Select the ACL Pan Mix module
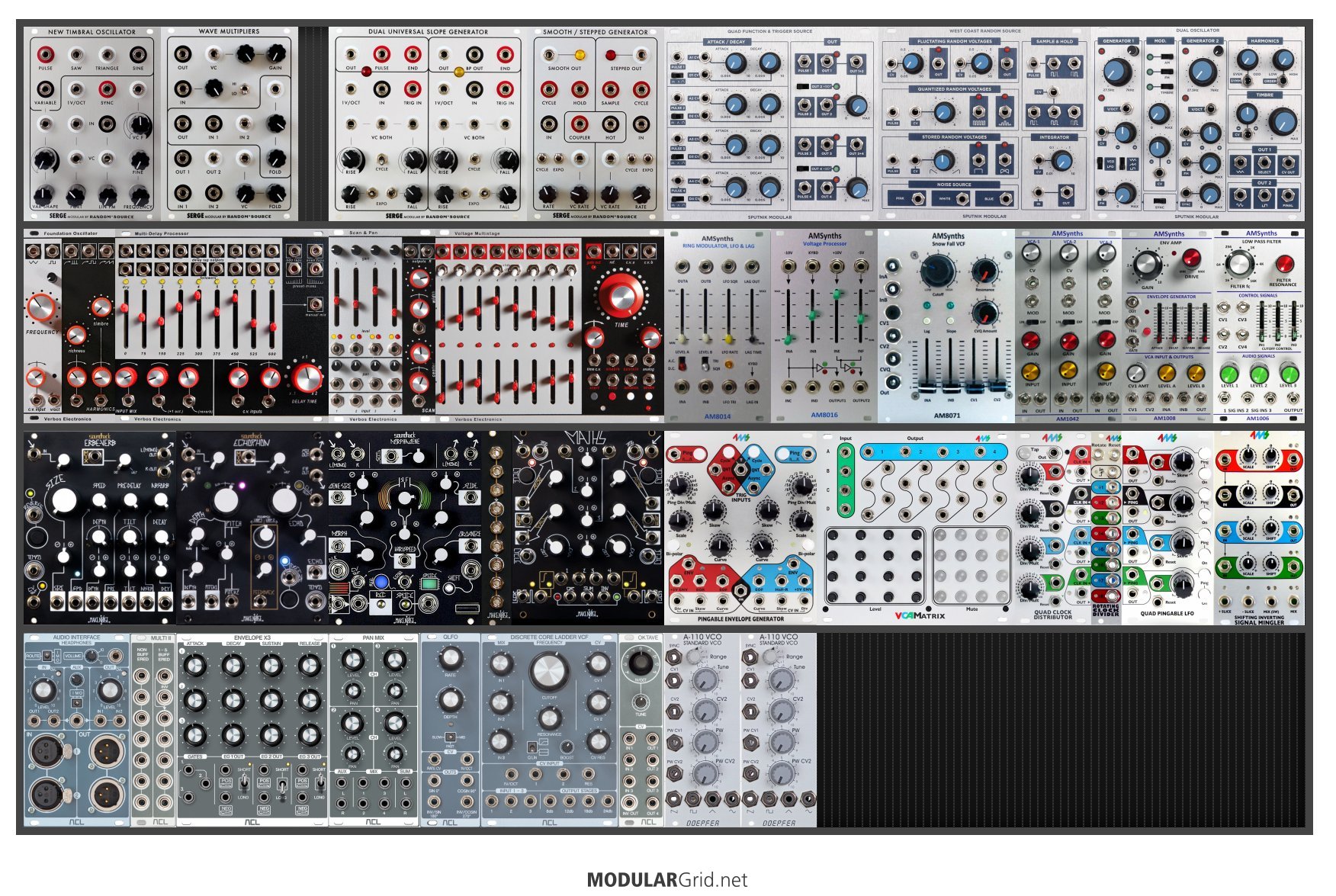 (x=374, y=730)
